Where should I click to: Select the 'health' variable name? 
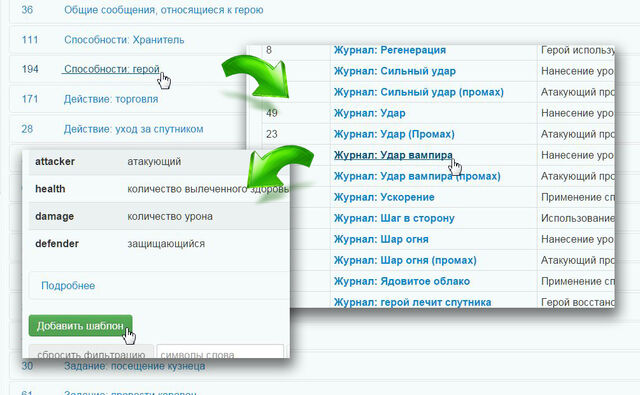click(x=50, y=189)
